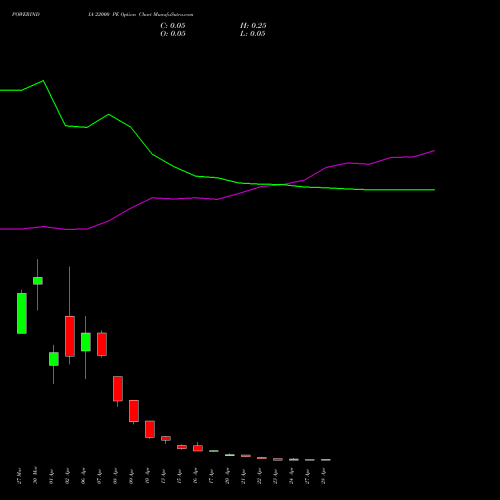This screenshot has height=500, width=500.
Task: Select the 08 Apr date label
Action: coord(115,476)
